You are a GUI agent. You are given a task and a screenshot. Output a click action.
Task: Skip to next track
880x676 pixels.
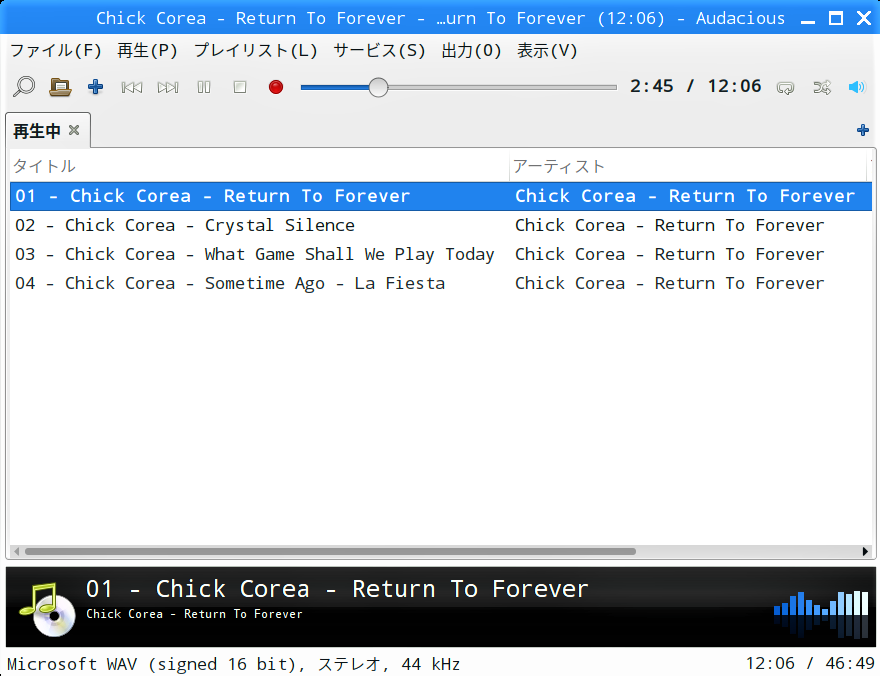pos(168,88)
